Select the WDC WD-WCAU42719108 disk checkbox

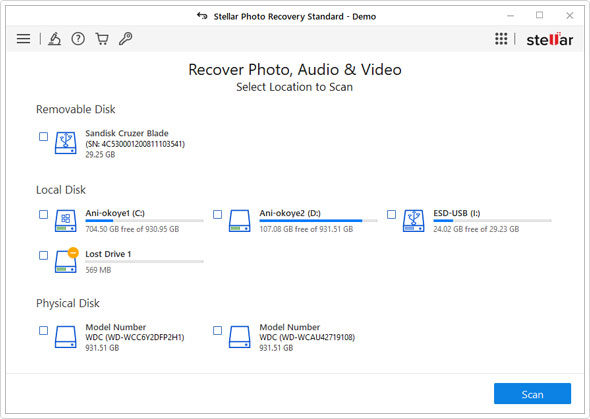(x=217, y=330)
